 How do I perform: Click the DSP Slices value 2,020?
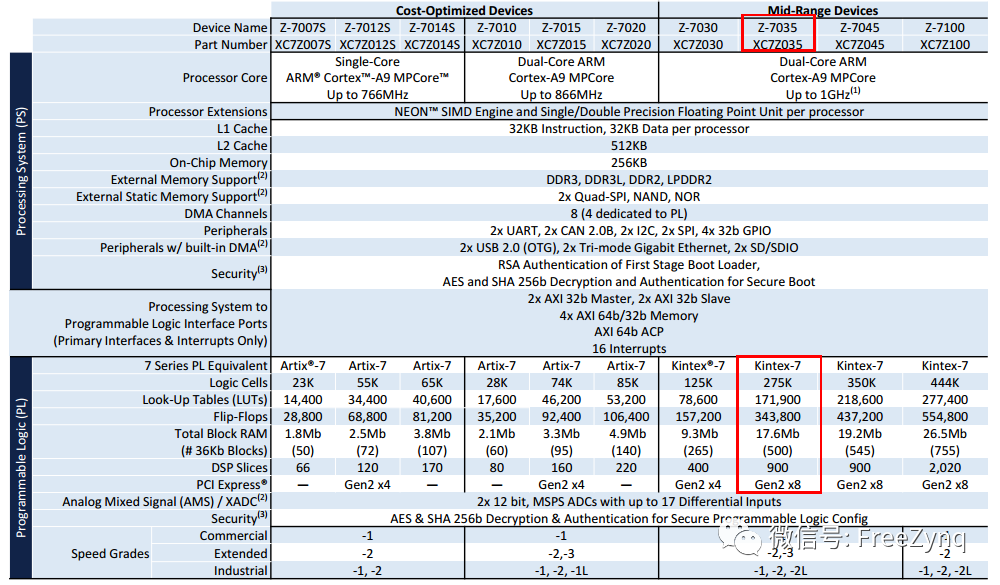click(945, 468)
